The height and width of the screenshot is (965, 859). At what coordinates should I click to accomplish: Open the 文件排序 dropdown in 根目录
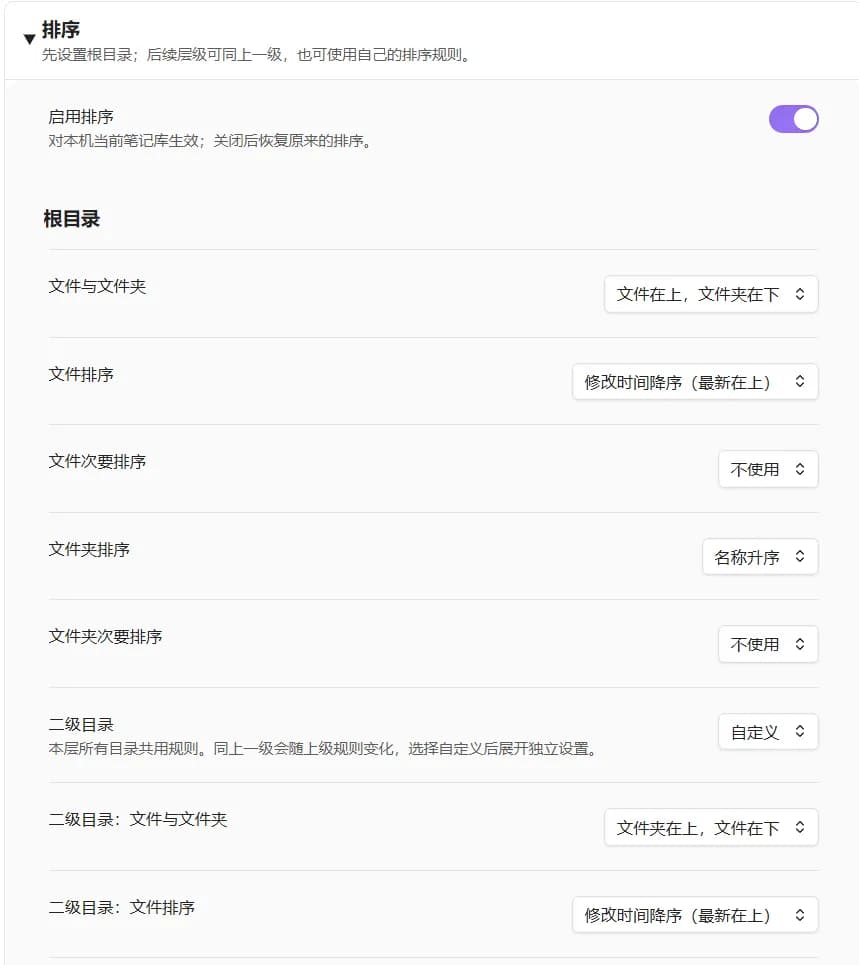[695, 382]
